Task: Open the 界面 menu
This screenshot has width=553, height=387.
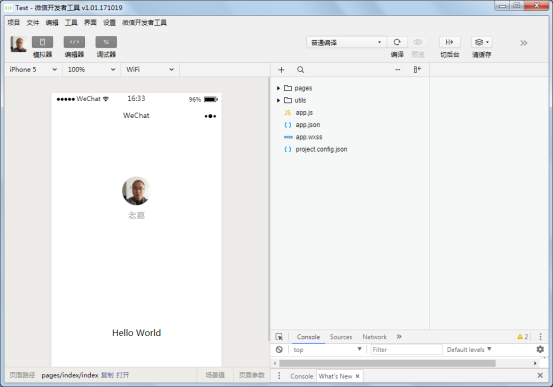Action: (x=90, y=23)
